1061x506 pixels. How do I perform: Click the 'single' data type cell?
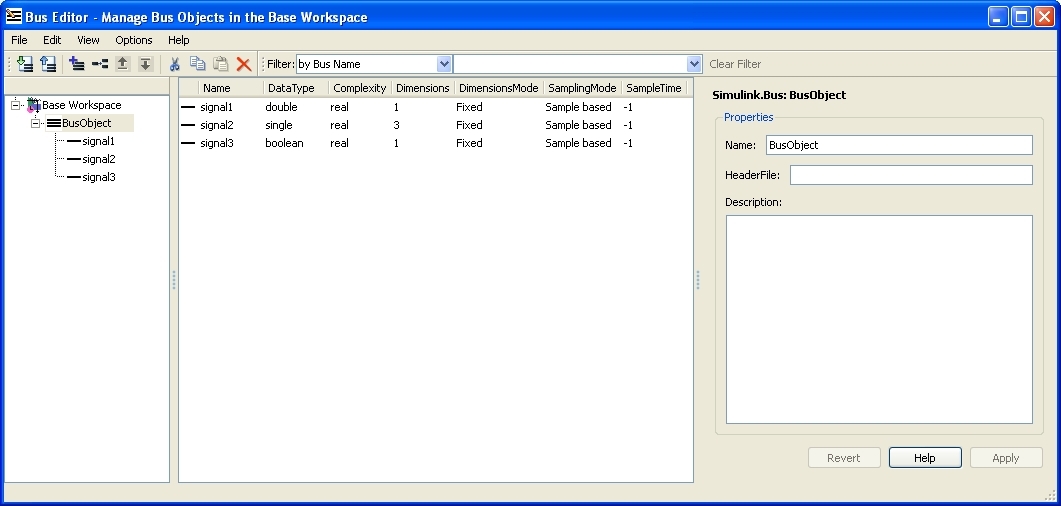point(279,125)
